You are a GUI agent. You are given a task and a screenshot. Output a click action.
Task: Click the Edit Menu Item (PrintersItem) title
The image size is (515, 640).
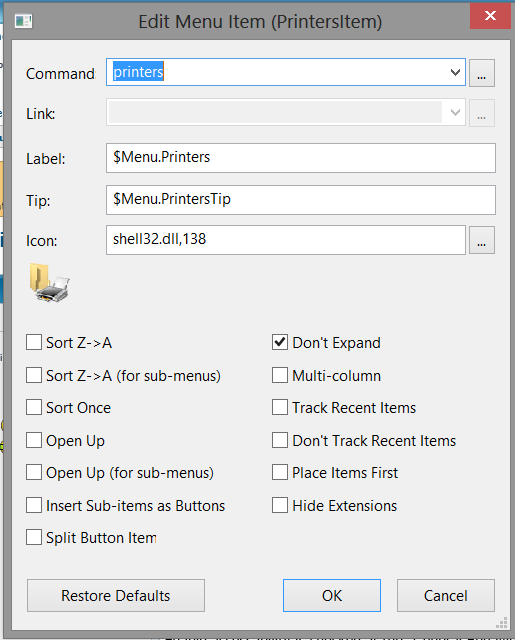[x=260, y=22]
